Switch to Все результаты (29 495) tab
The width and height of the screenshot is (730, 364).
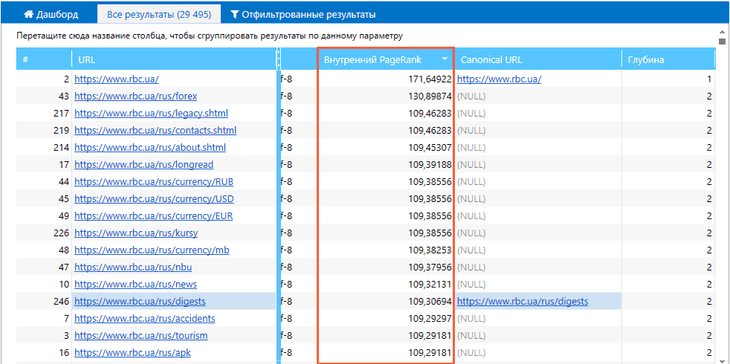[x=159, y=14]
